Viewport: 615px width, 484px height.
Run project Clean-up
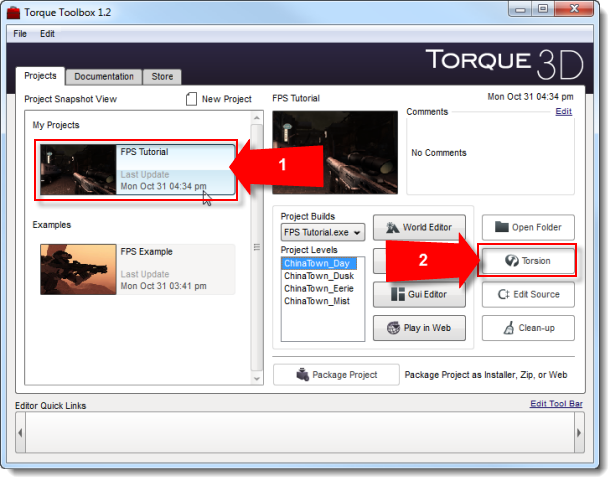(x=528, y=328)
